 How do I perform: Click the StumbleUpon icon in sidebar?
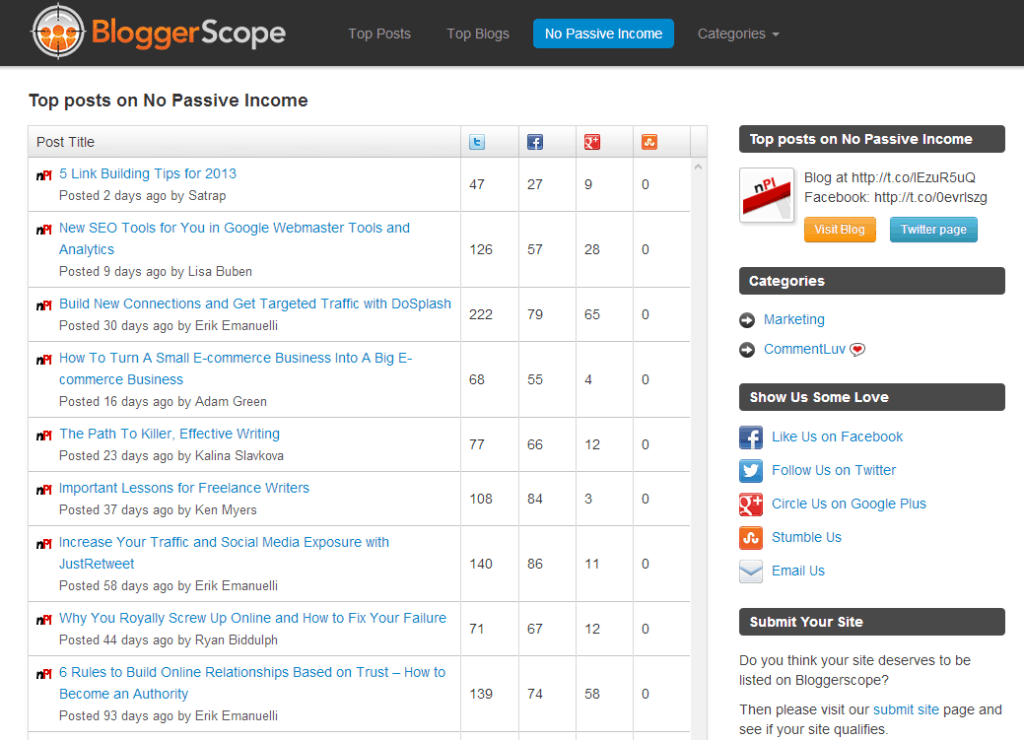click(x=751, y=538)
